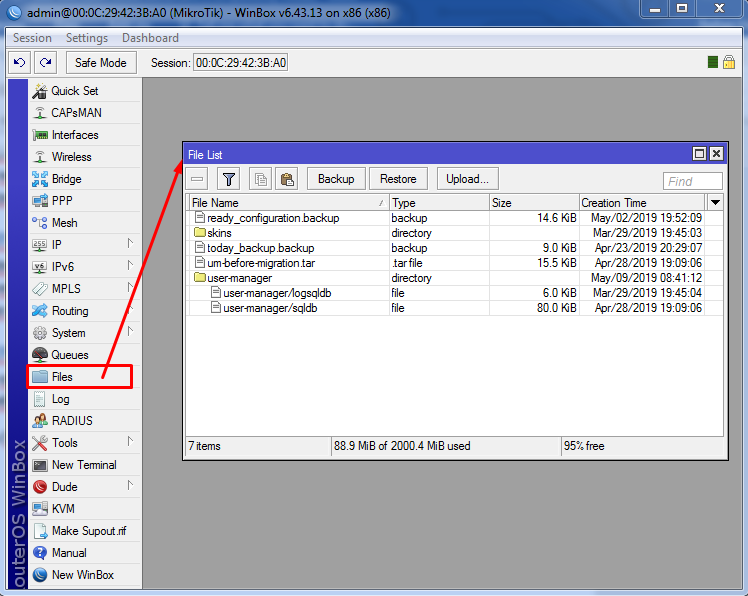Expand the MPLS submenu arrow
The height and width of the screenshot is (596, 748).
tap(130, 287)
